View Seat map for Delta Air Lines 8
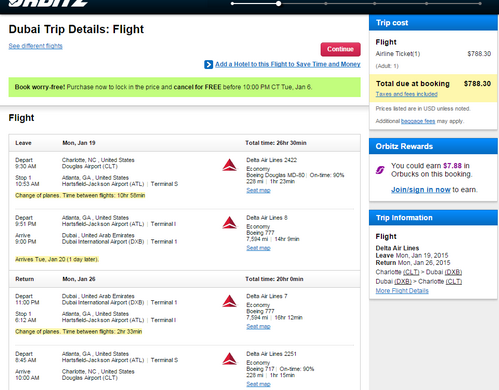This screenshot has width=499, height=390. click(x=258, y=248)
